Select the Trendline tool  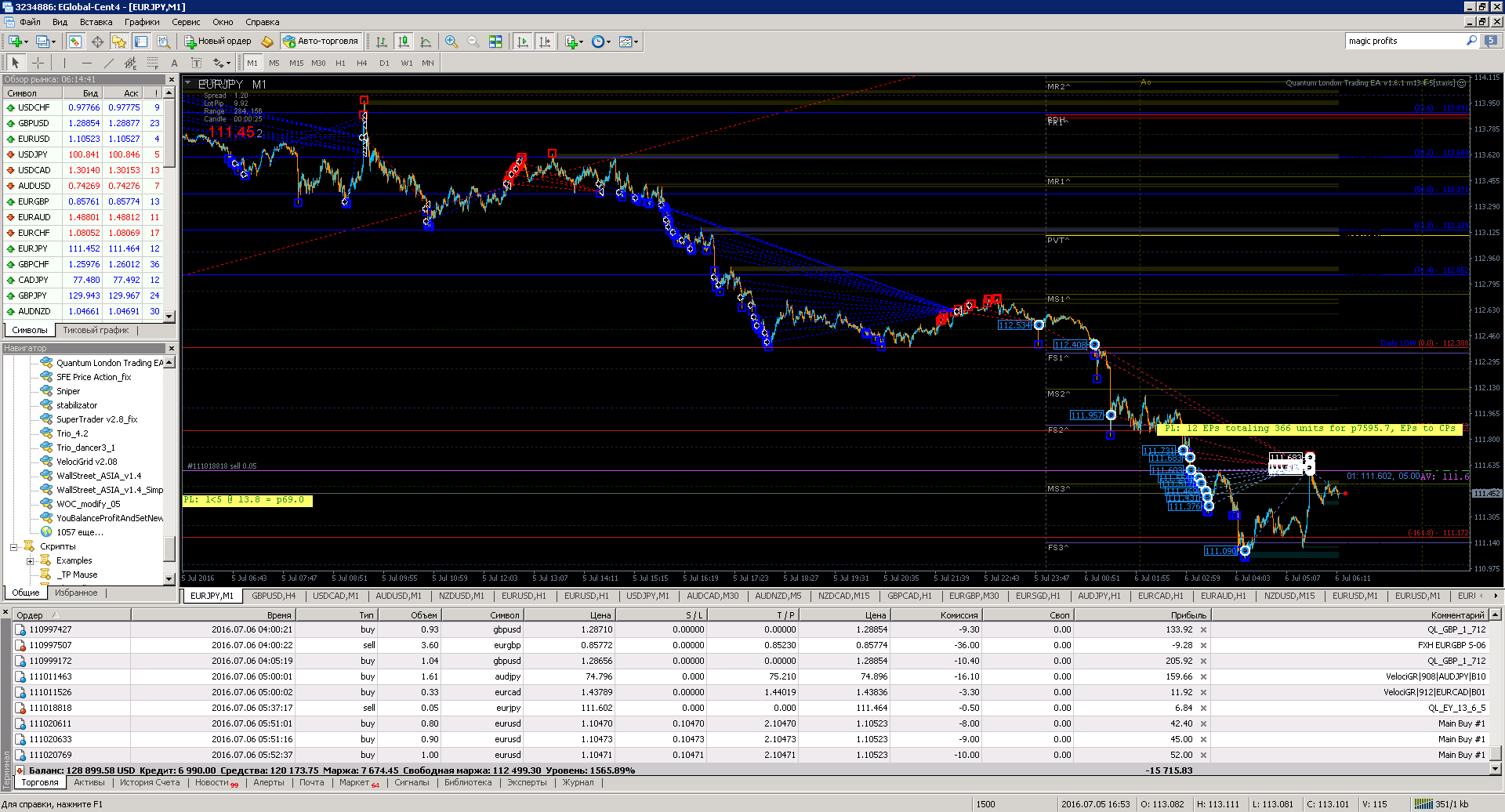[108, 63]
